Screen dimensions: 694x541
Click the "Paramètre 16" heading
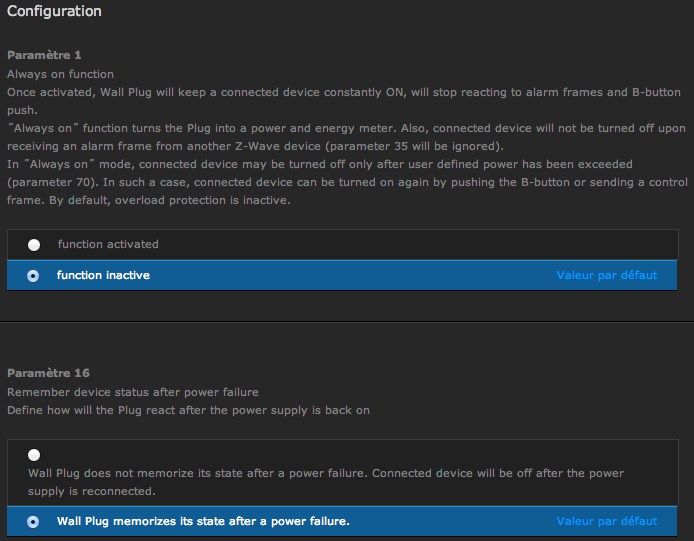coord(48,373)
